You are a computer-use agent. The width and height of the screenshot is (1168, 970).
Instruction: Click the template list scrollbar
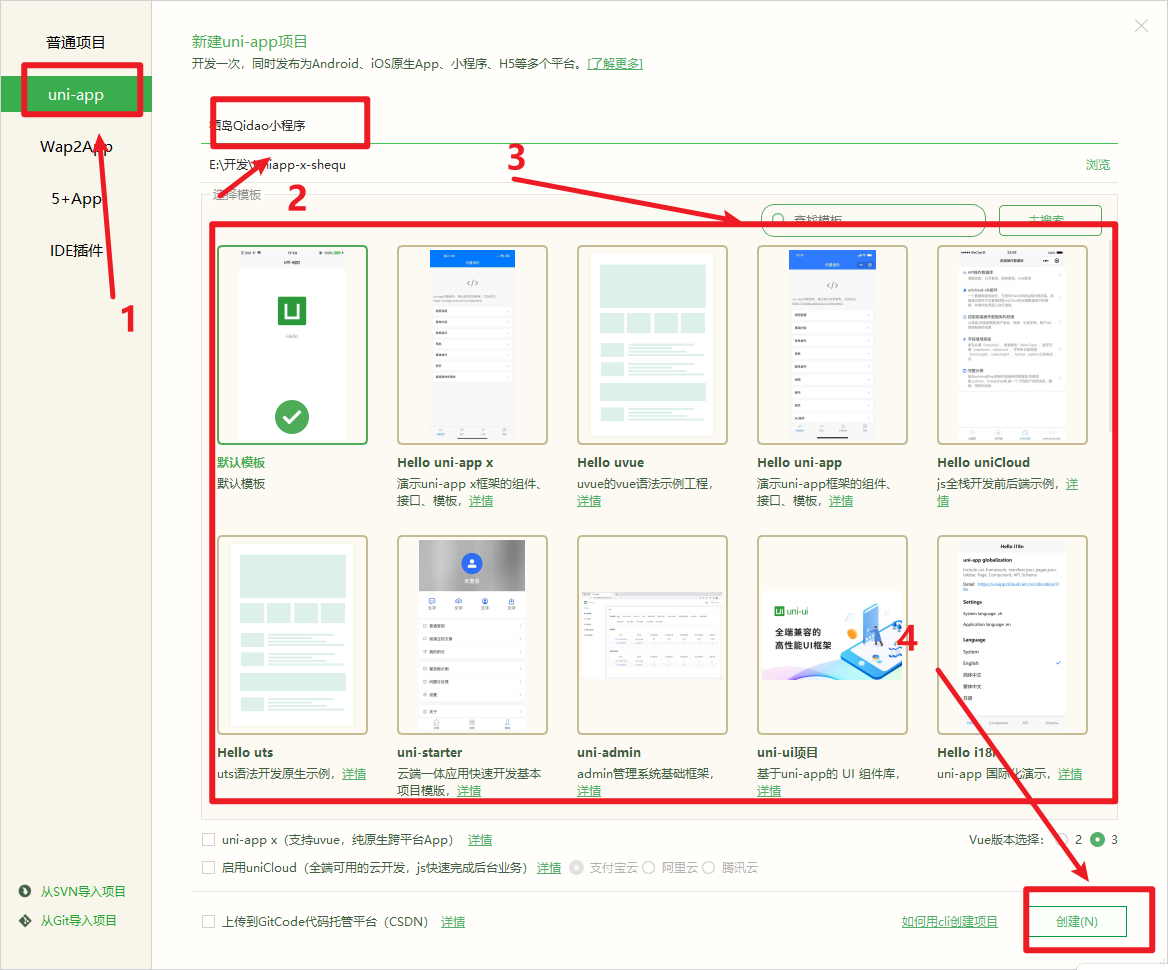(1110, 335)
